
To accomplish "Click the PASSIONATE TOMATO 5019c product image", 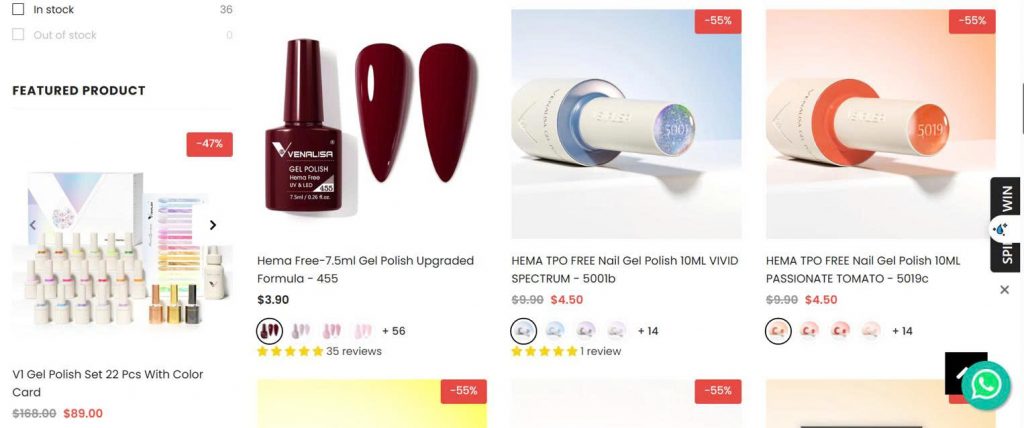I will click(x=880, y=123).
